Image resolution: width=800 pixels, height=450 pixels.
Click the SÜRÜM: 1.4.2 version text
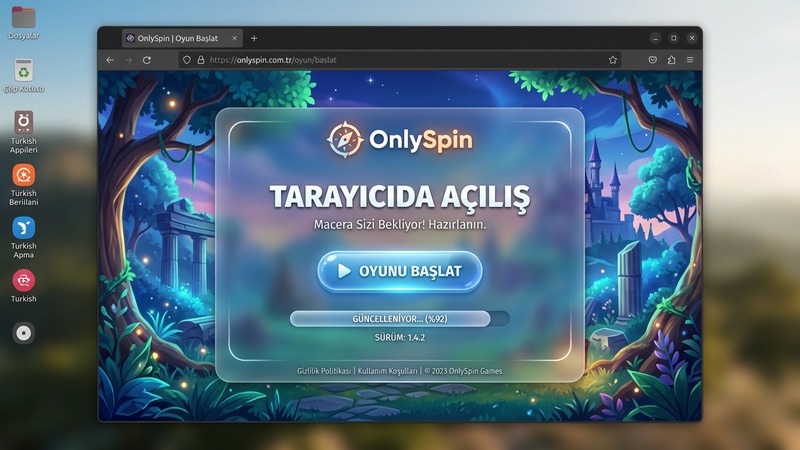[x=399, y=337]
